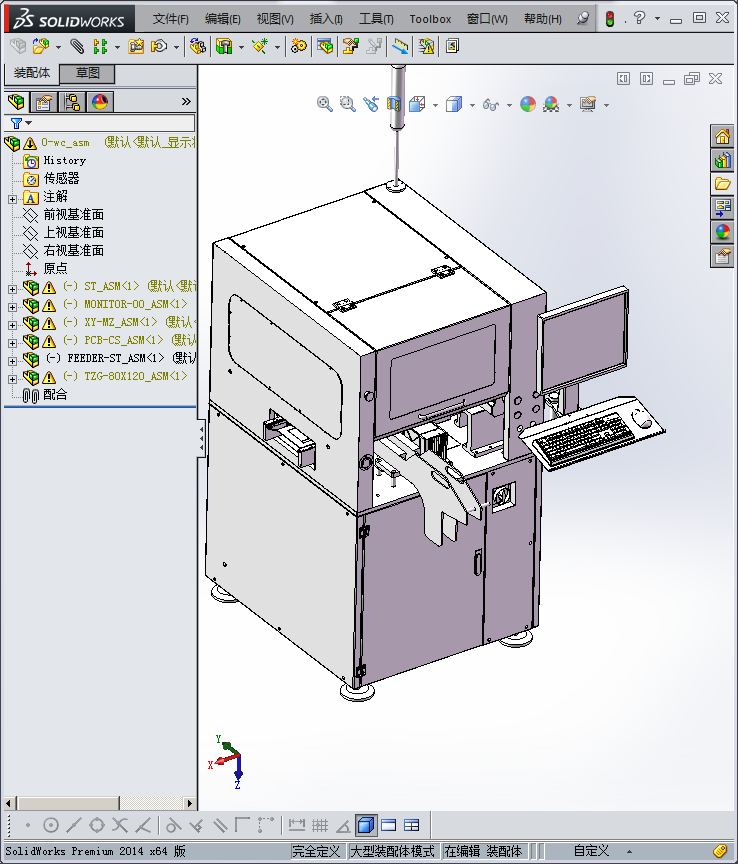Open the DisplayManager color ball tab
The width and height of the screenshot is (738, 864).
point(100,102)
